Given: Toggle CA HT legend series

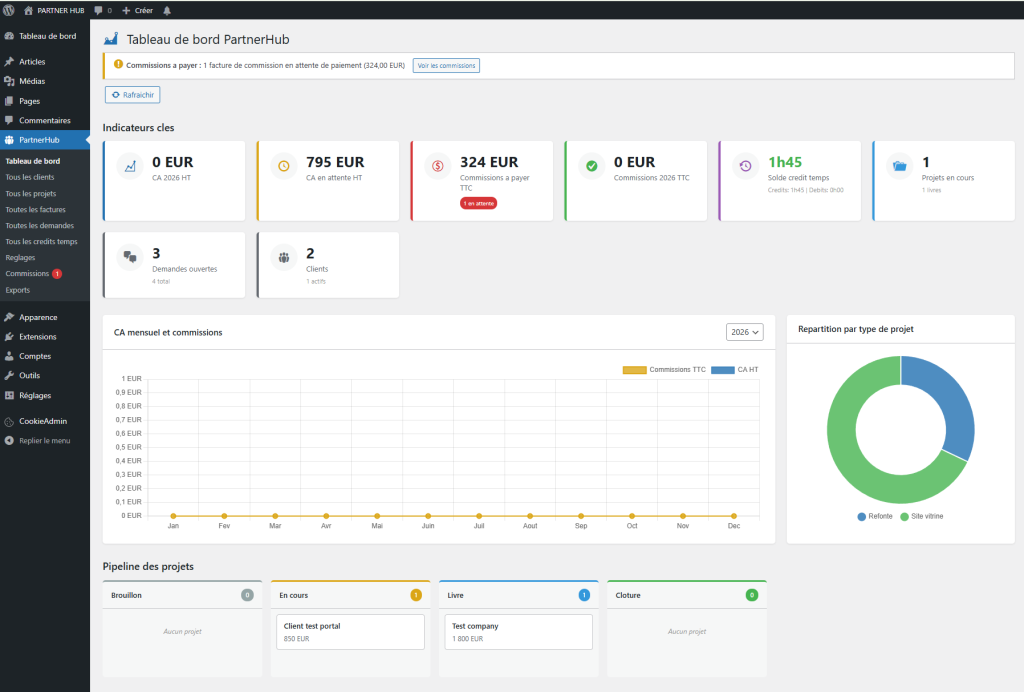Looking at the screenshot, I should click(735, 370).
